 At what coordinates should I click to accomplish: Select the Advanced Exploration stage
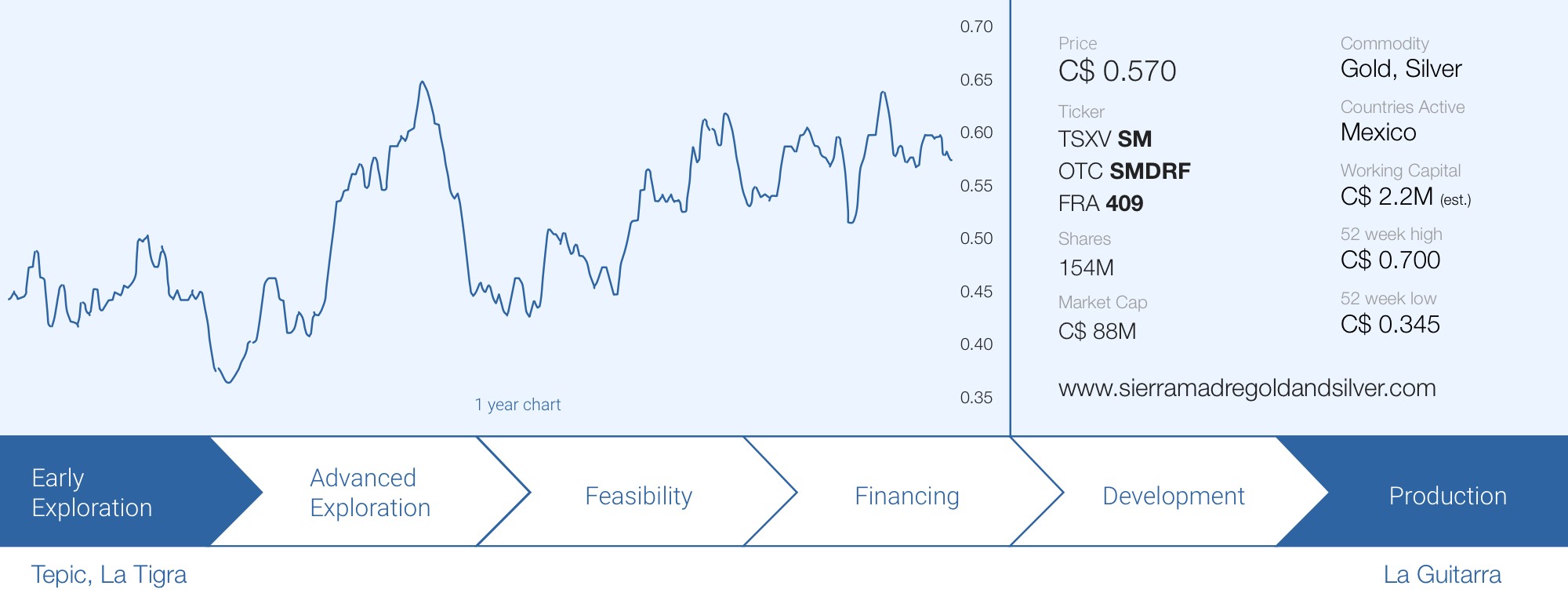[370, 493]
